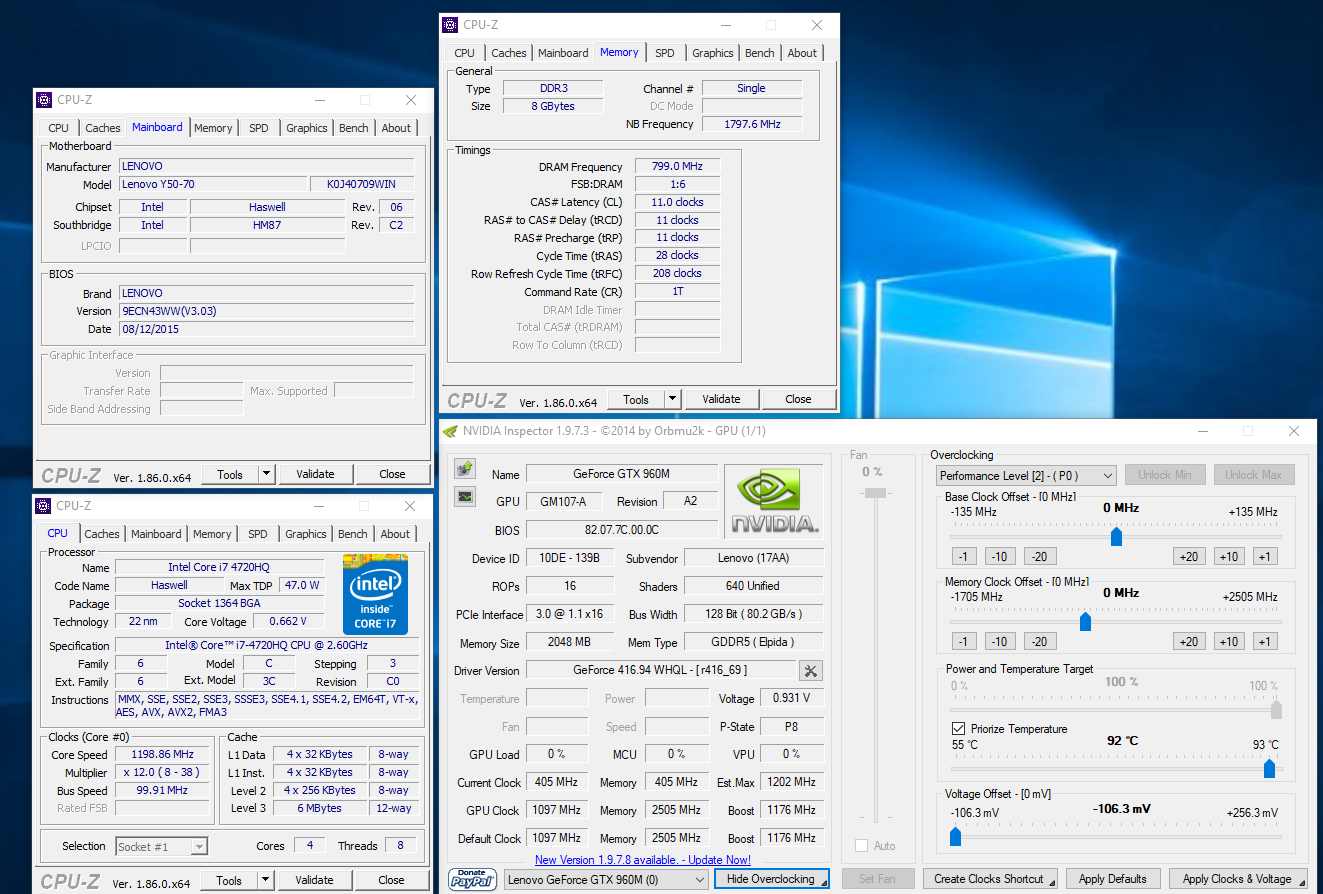
Task: Click the Lenovo Y50-70 model field
Action: 215,185
